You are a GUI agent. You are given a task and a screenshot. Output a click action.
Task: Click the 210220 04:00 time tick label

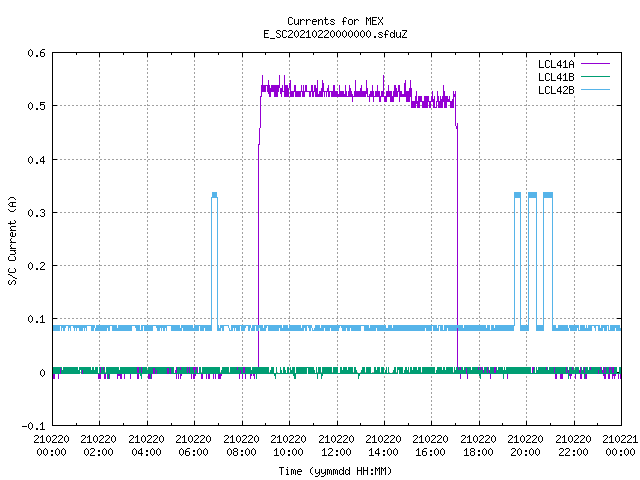coord(147,445)
